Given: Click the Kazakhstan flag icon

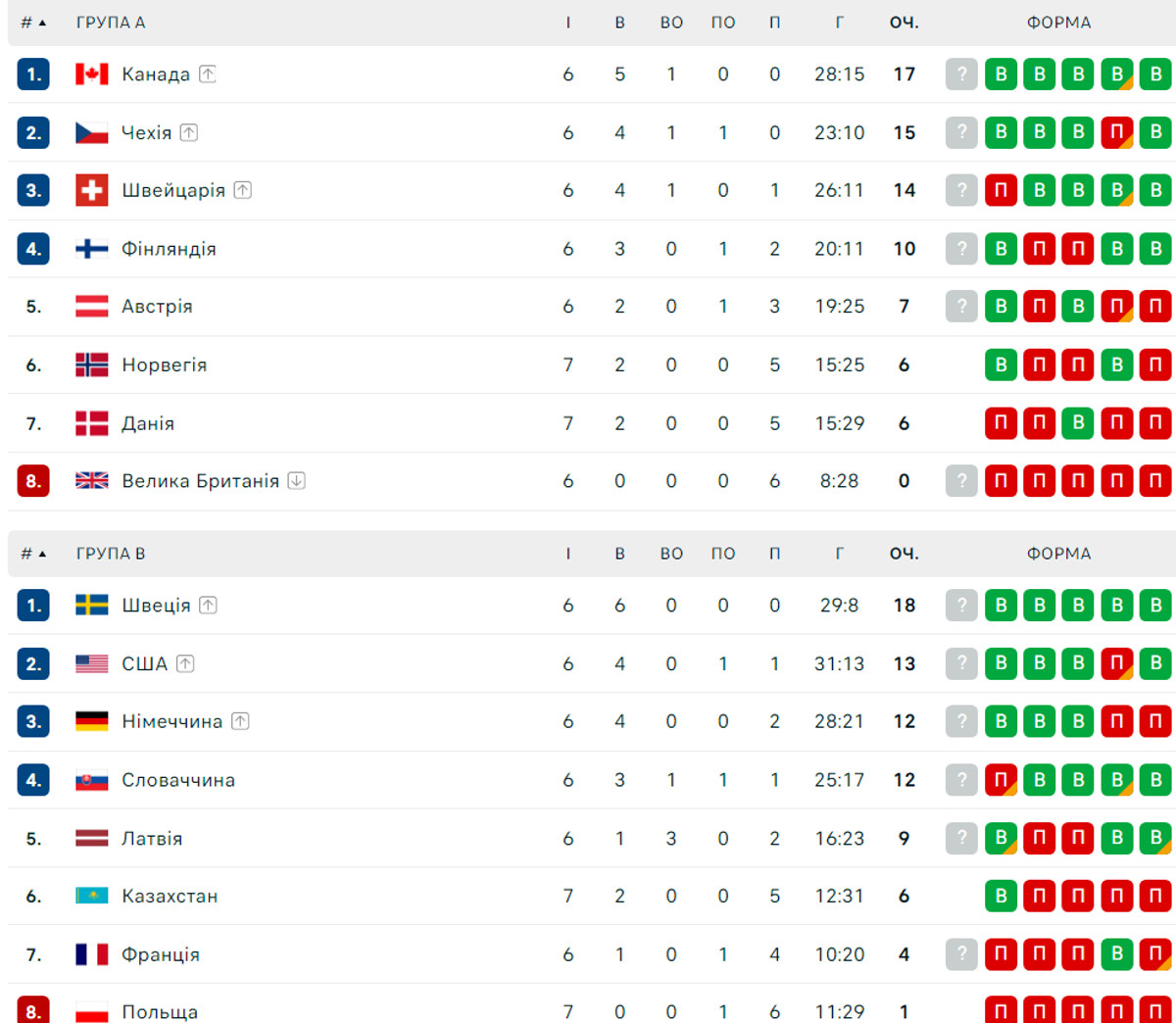Looking at the screenshot, I should [92, 896].
